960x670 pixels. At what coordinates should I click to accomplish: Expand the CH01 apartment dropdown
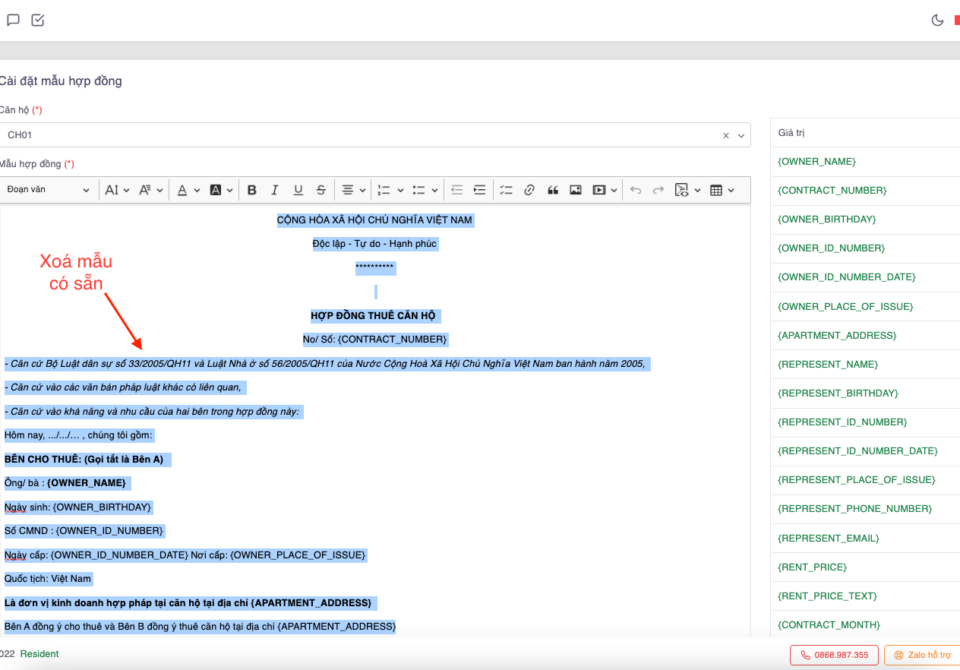[x=741, y=135]
